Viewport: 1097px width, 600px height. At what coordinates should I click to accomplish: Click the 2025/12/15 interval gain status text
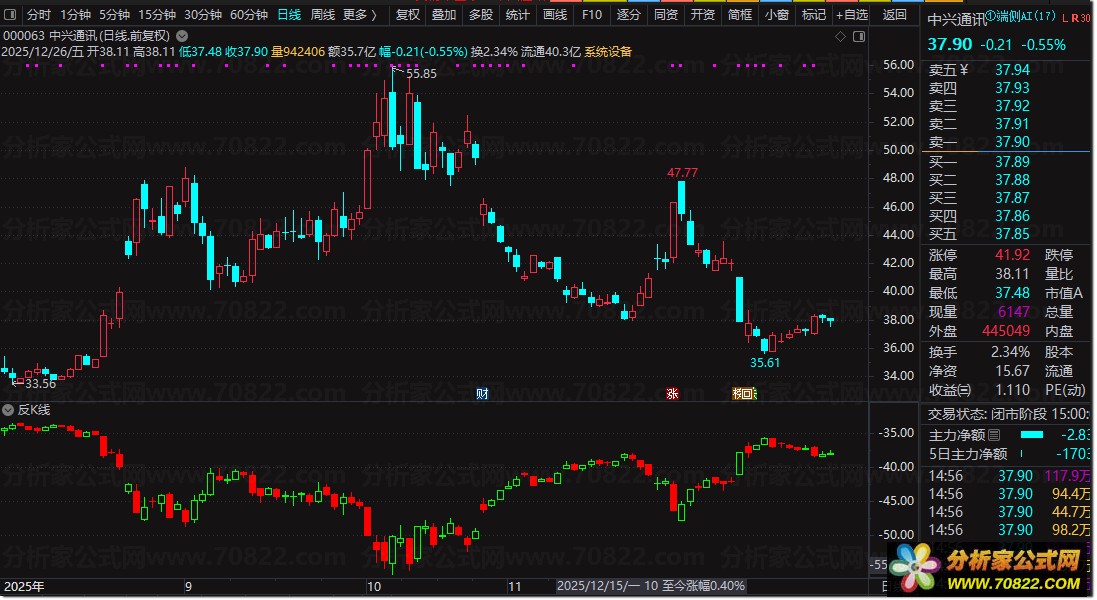[651, 586]
